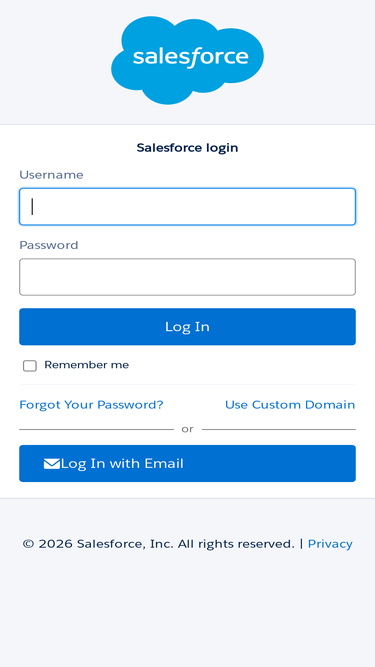375x667 pixels.
Task: Click 'All rights reserved' footer text
Action: 236,544
